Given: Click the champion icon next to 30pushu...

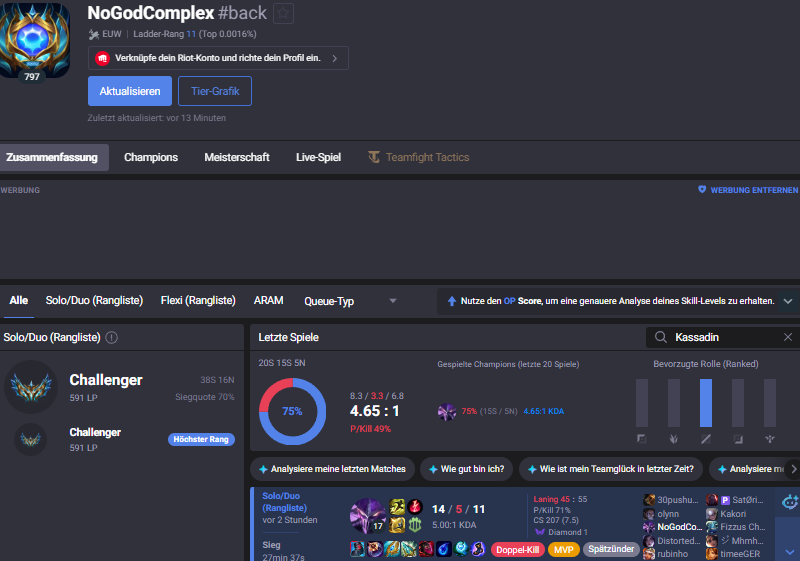Looking at the screenshot, I should click(x=649, y=500).
